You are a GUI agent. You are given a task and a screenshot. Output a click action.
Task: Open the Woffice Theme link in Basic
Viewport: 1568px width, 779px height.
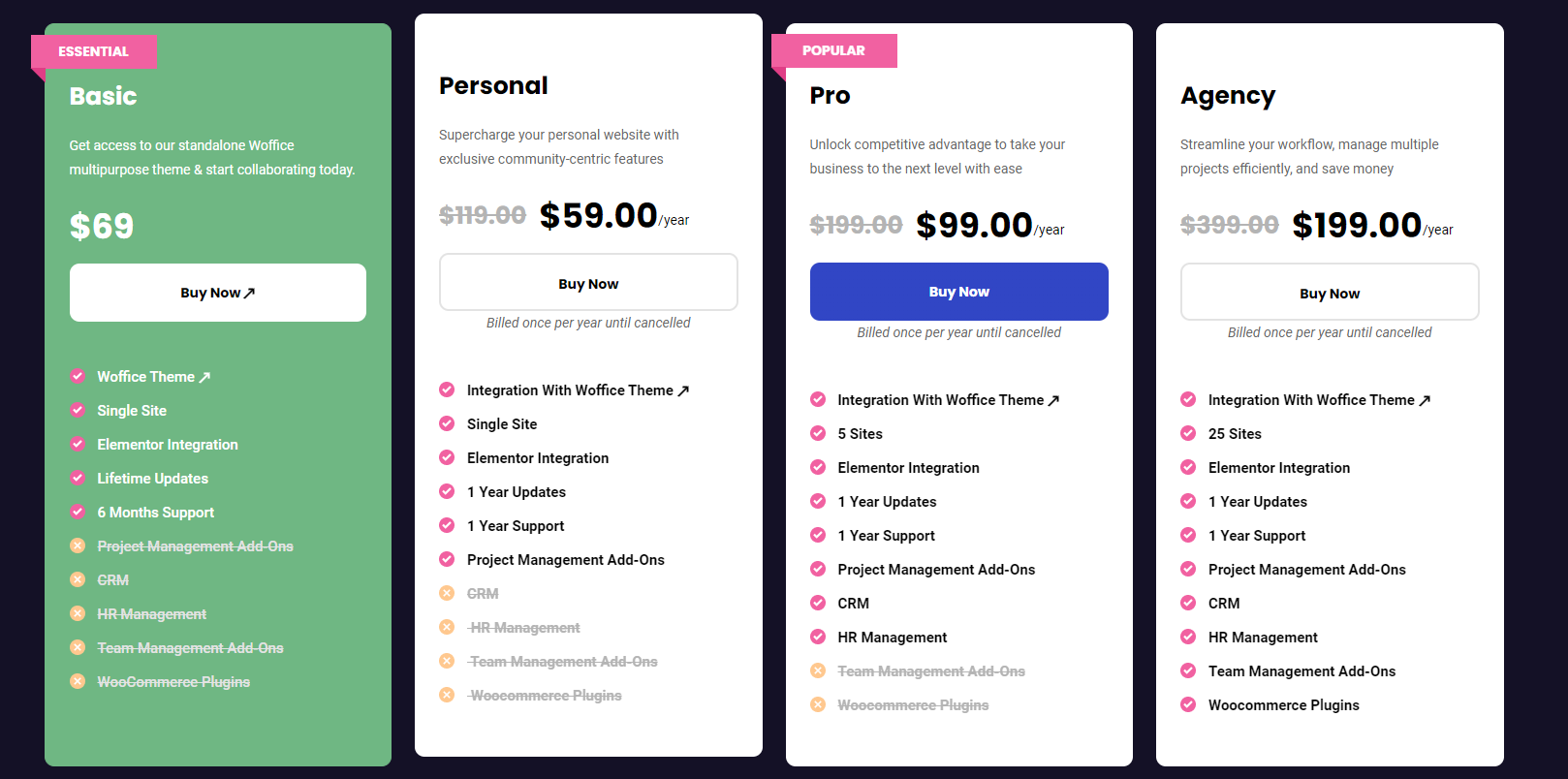[153, 377]
